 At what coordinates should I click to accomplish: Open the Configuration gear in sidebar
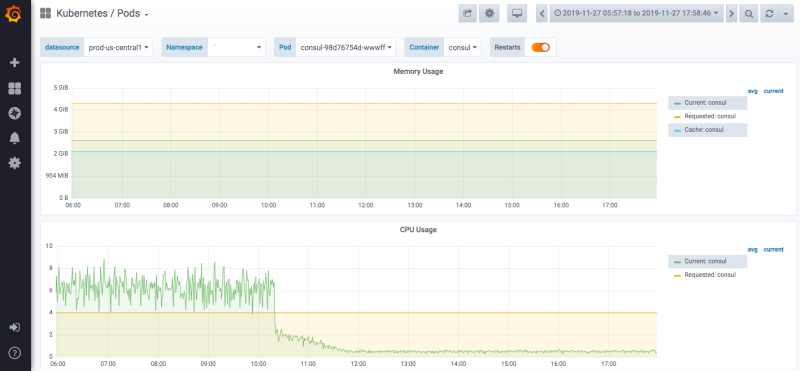[x=15, y=163]
